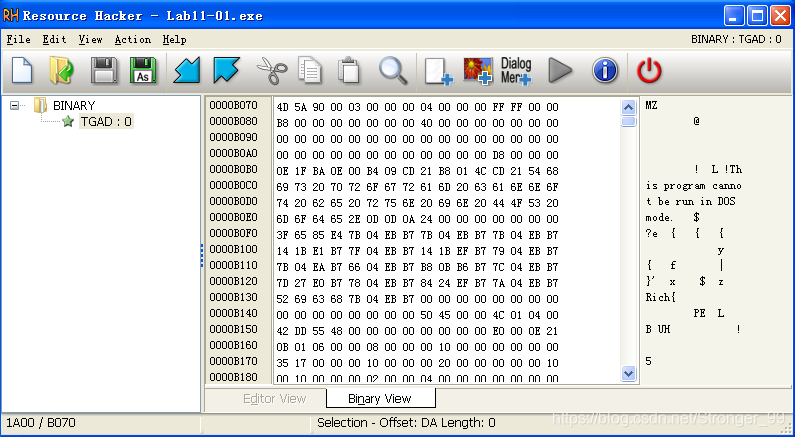Close the Resource Hacker window

780,15
